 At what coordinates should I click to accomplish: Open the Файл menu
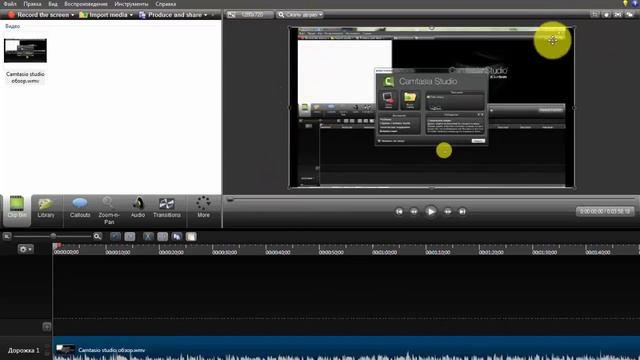pos(10,4)
